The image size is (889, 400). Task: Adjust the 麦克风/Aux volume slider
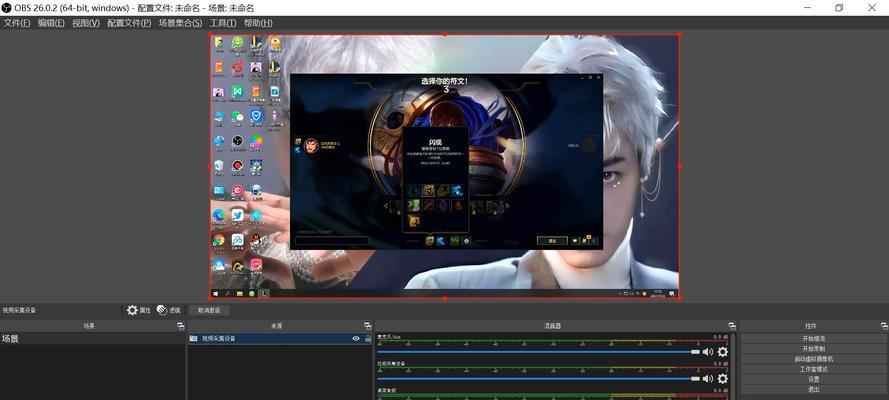539,352
